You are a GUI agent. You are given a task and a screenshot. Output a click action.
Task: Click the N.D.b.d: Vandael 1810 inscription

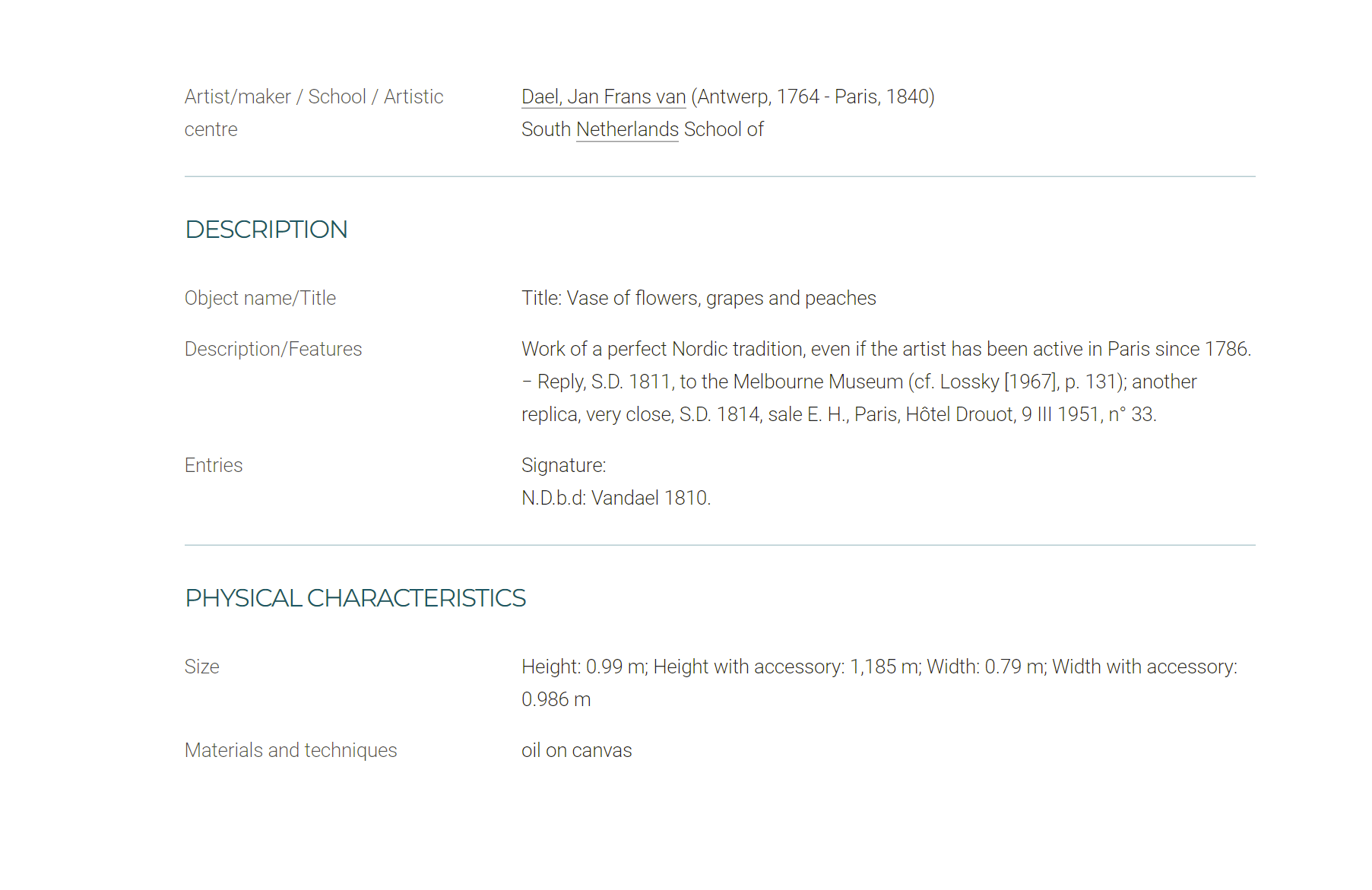point(616,498)
